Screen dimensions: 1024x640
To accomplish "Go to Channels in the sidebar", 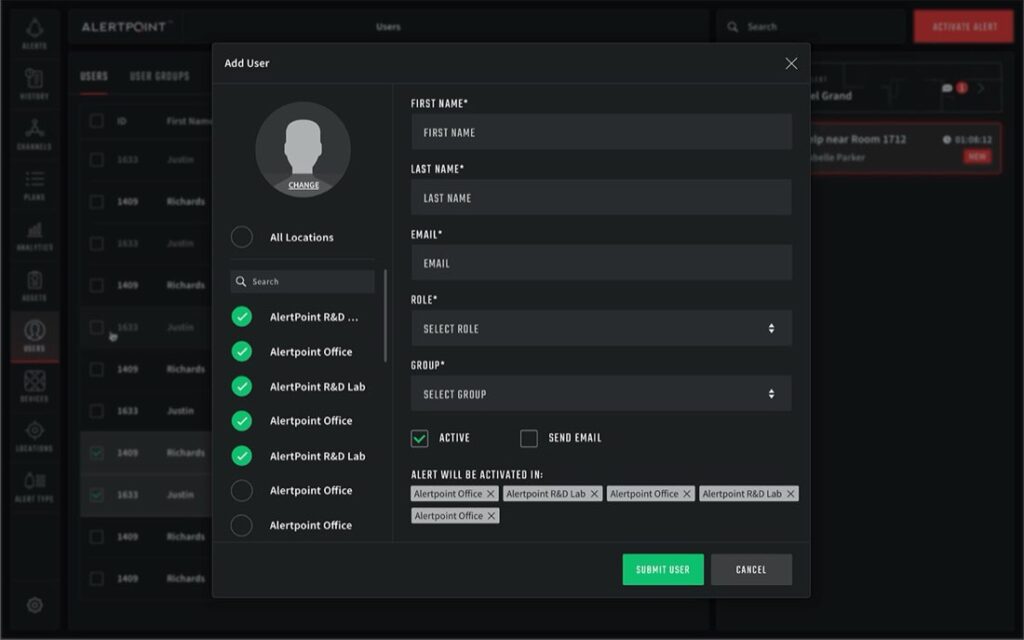I will pos(35,134).
